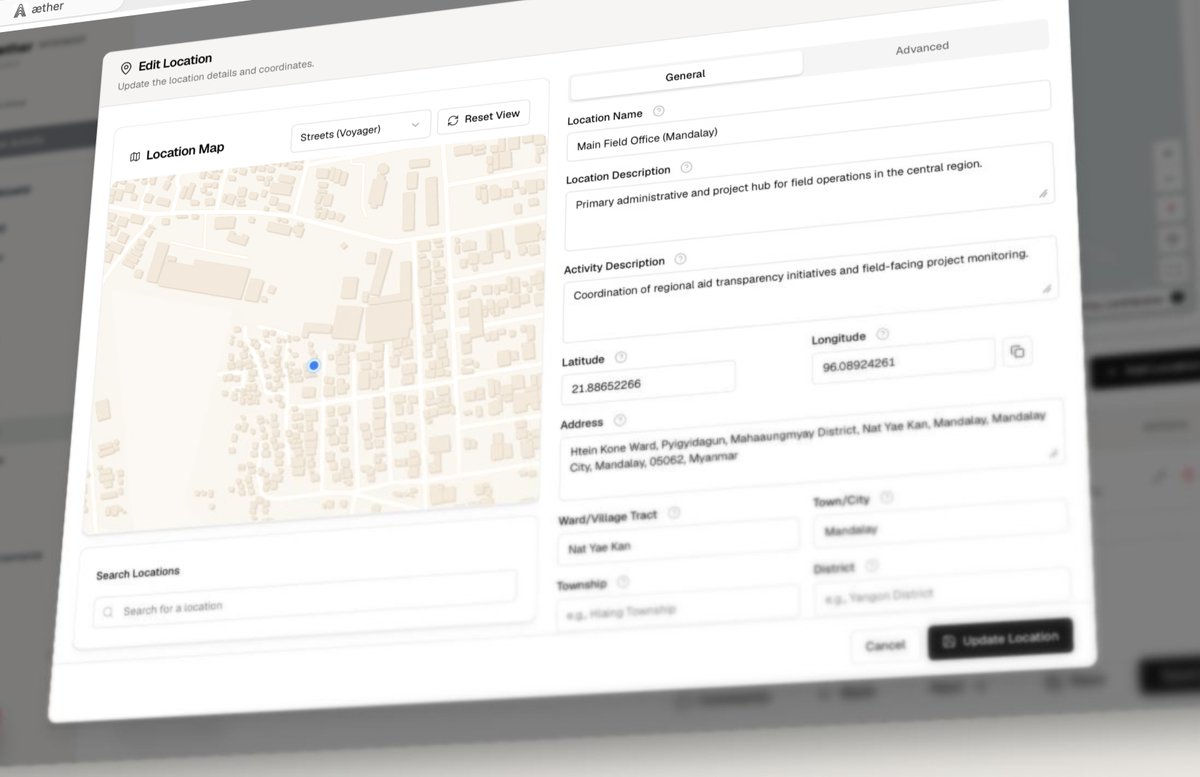
Task: Click the Update Location button
Action: [x=1000, y=639]
